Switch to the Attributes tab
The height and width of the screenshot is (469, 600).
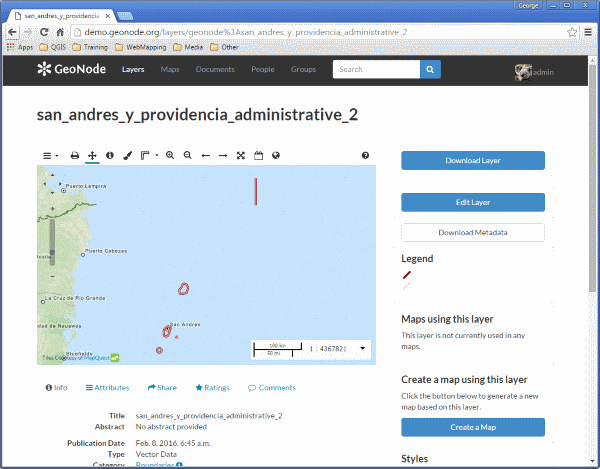pyautogui.click(x=108, y=388)
